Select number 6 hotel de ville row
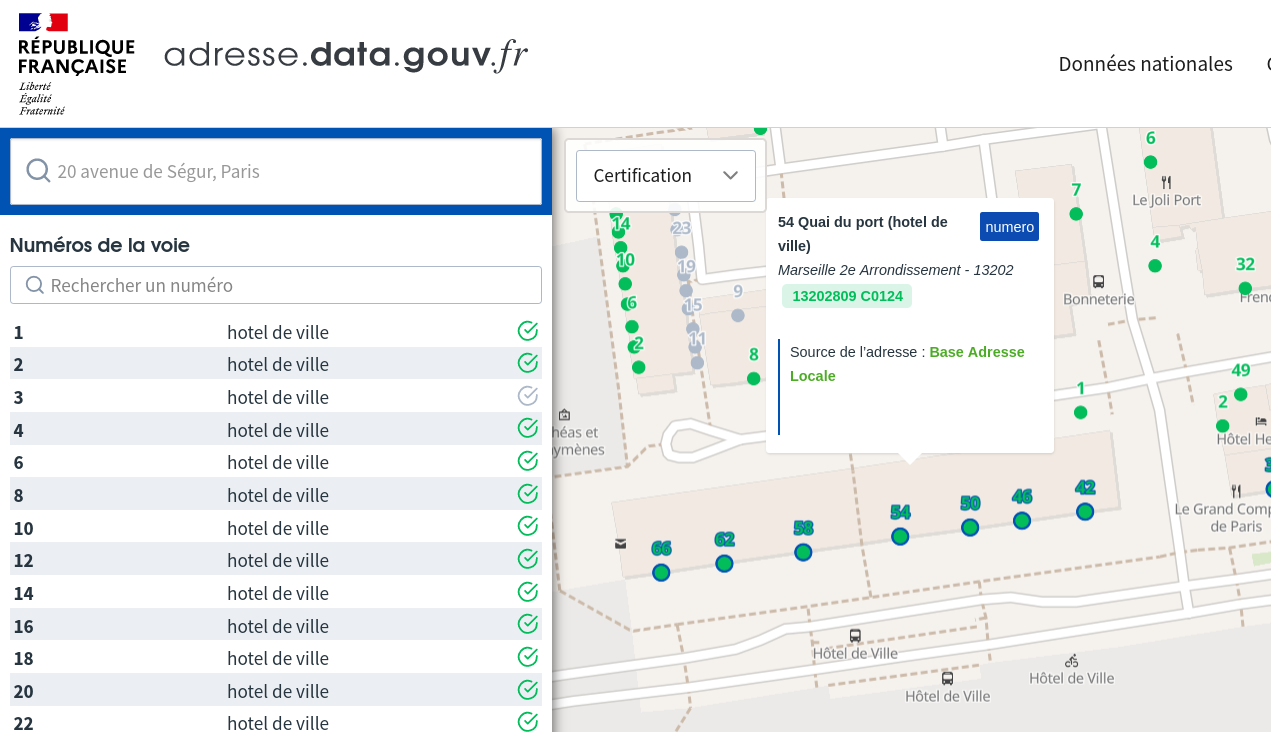The width and height of the screenshot is (1271, 732). pos(276,462)
